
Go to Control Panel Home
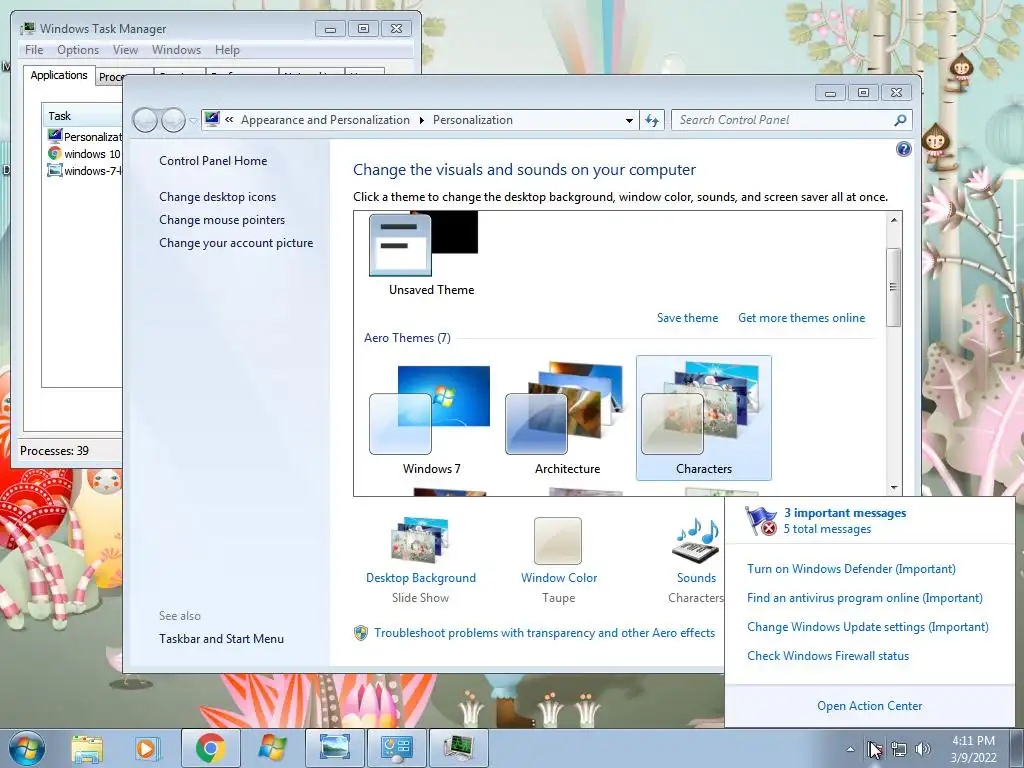[213, 161]
